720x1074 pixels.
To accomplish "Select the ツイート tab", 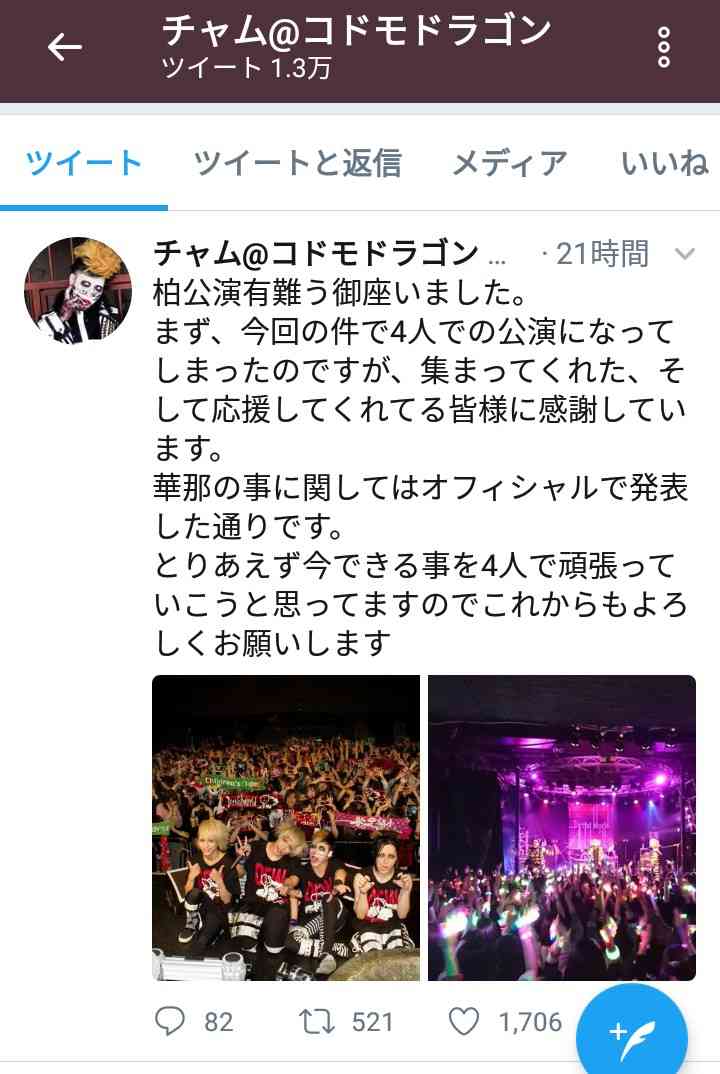I will click(x=84, y=163).
